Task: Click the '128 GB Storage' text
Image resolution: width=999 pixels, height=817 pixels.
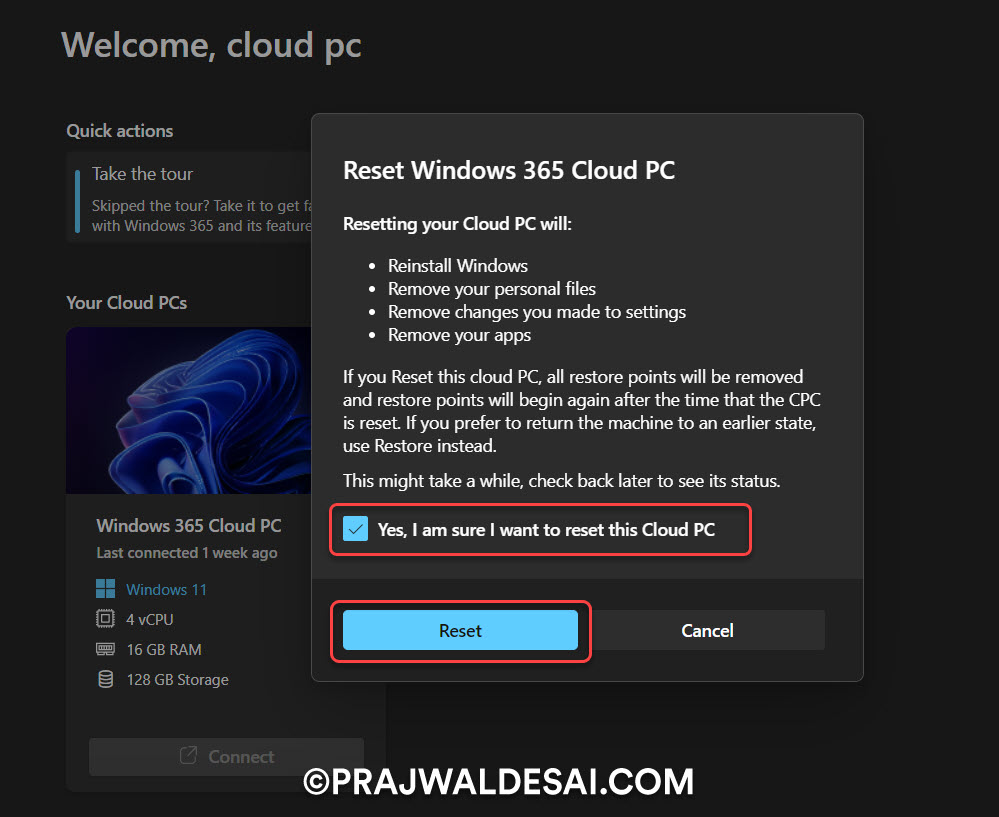Action: coord(177,680)
